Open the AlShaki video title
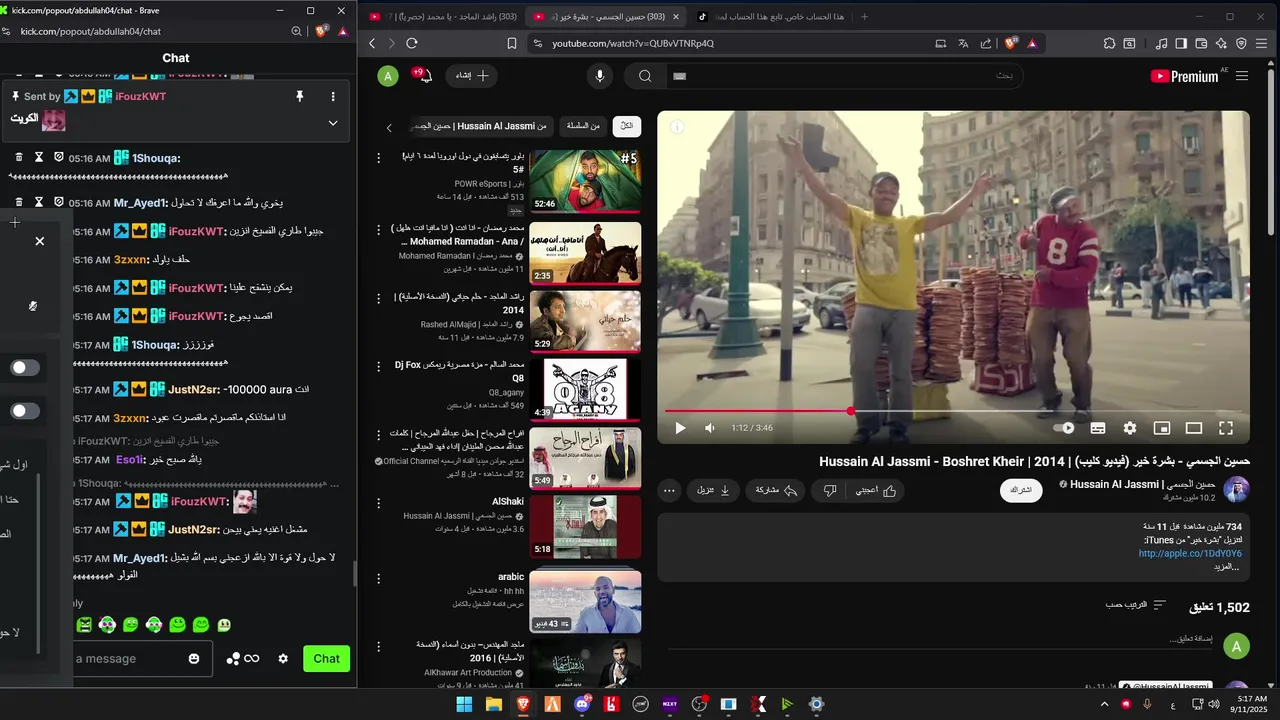 (508, 502)
